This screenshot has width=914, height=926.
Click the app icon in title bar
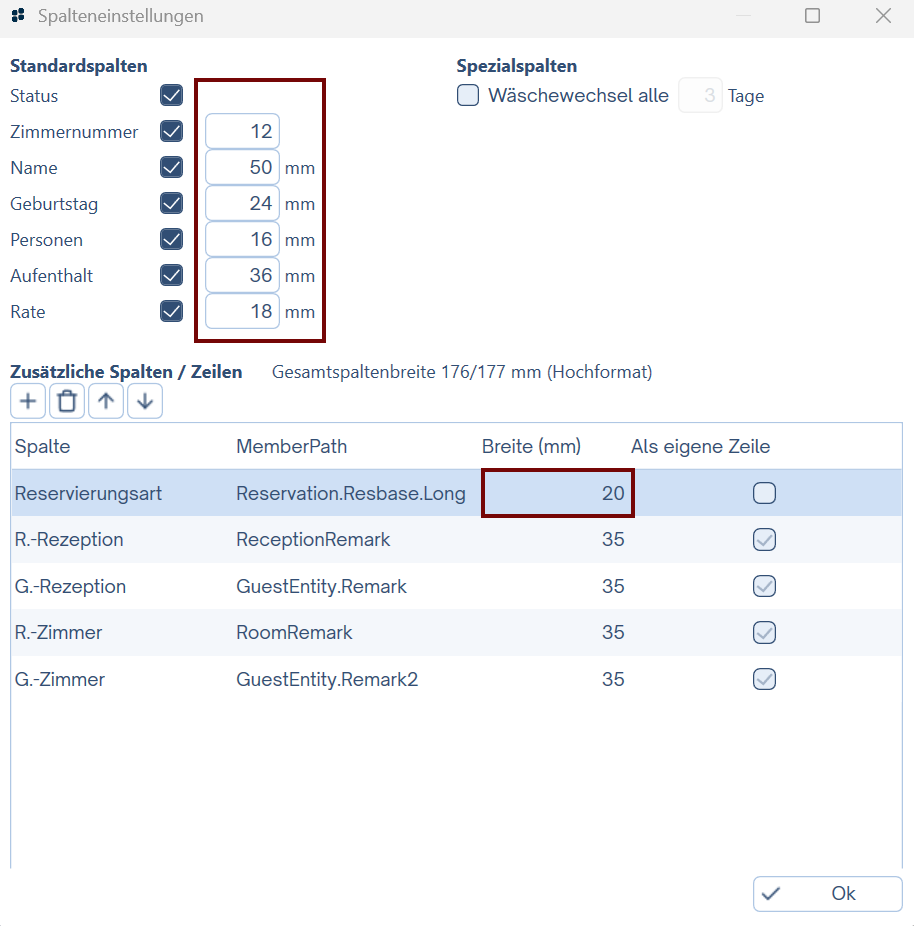click(x=18, y=16)
